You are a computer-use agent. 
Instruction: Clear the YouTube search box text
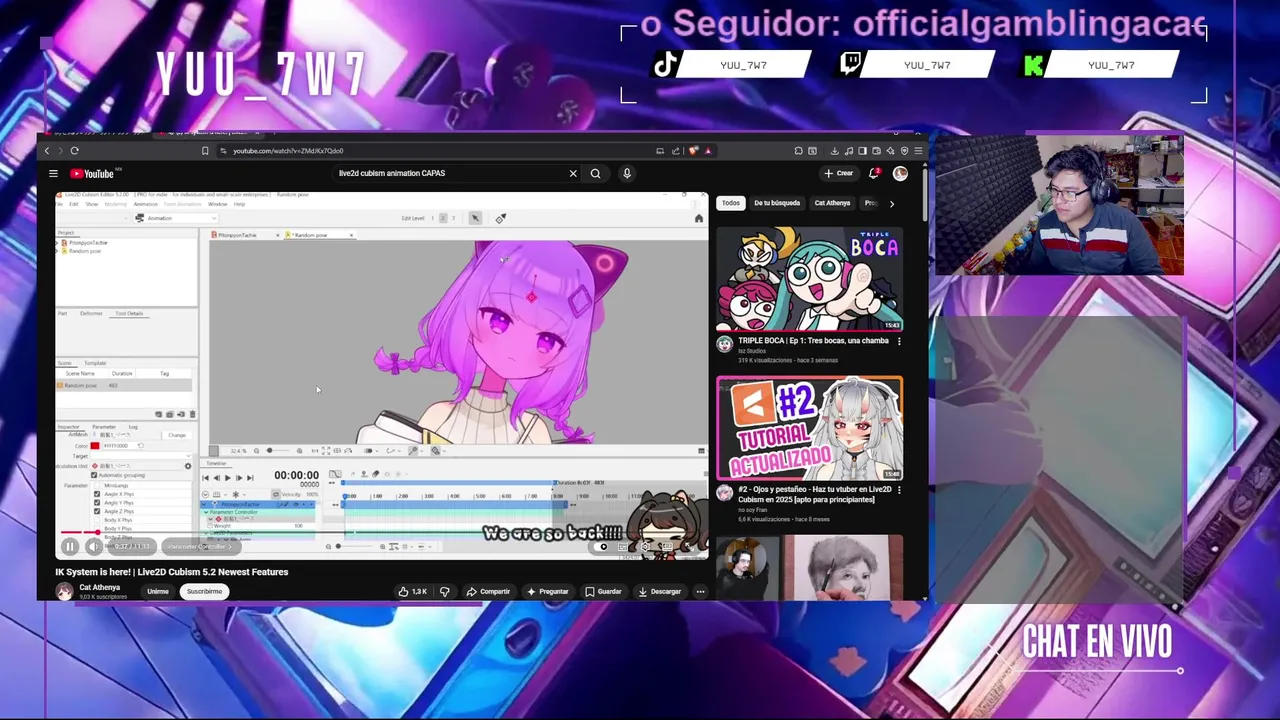coord(573,173)
